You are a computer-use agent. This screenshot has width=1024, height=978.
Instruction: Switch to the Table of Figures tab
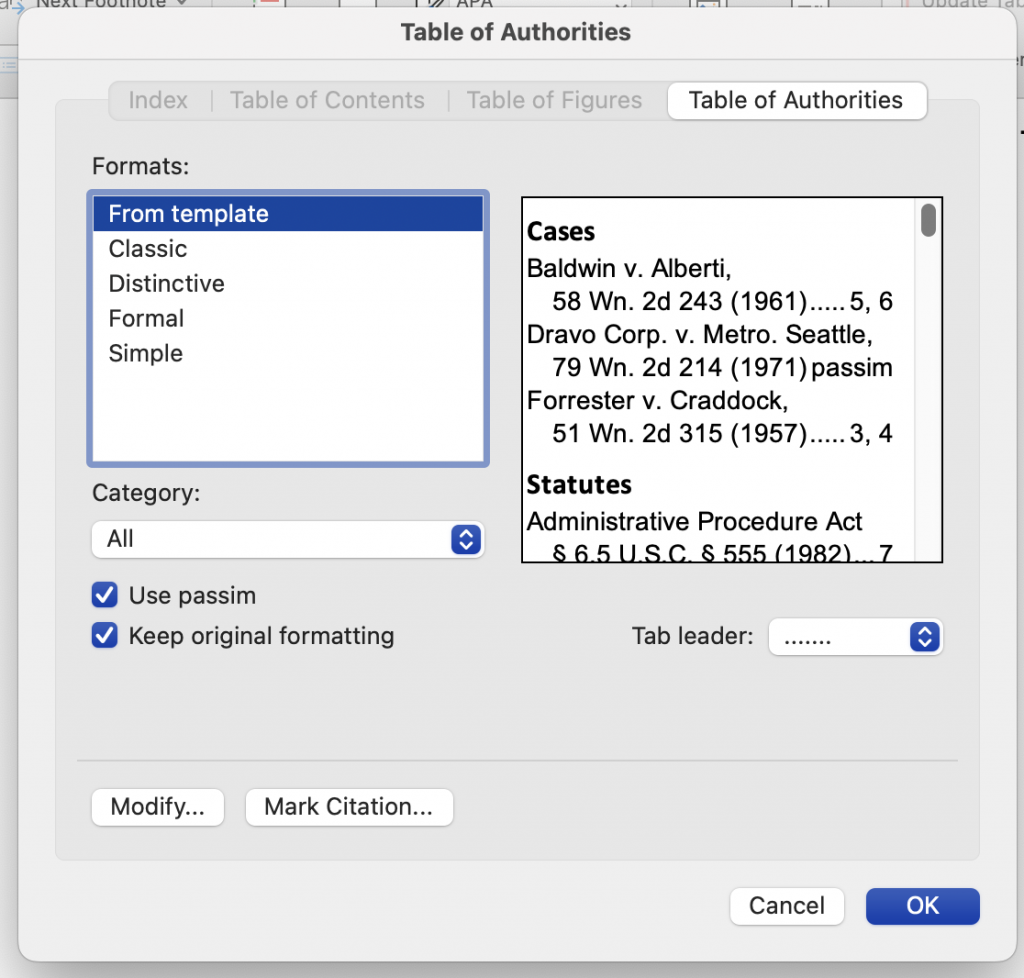click(554, 100)
